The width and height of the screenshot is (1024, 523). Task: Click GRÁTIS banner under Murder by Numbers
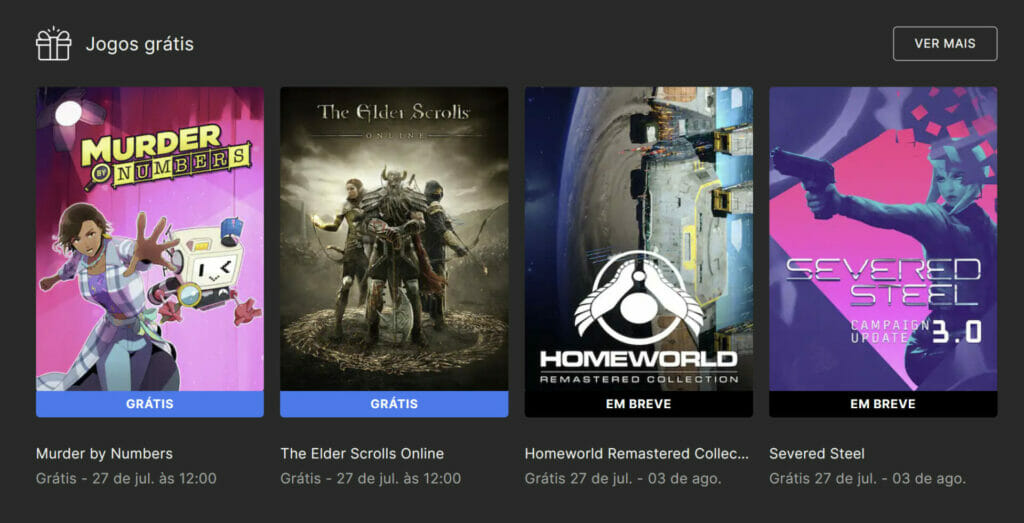[x=150, y=404]
